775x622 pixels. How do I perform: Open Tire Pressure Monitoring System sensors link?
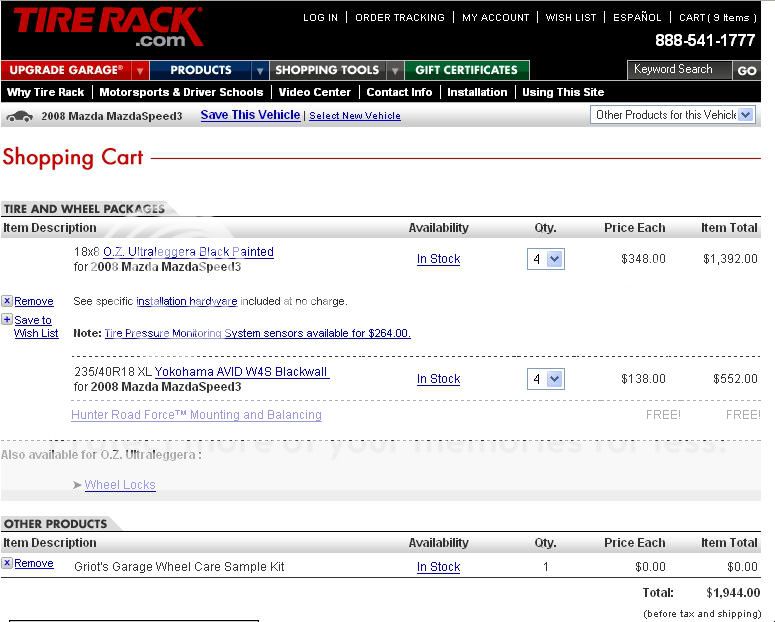pyautogui.click(x=258, y=333)
